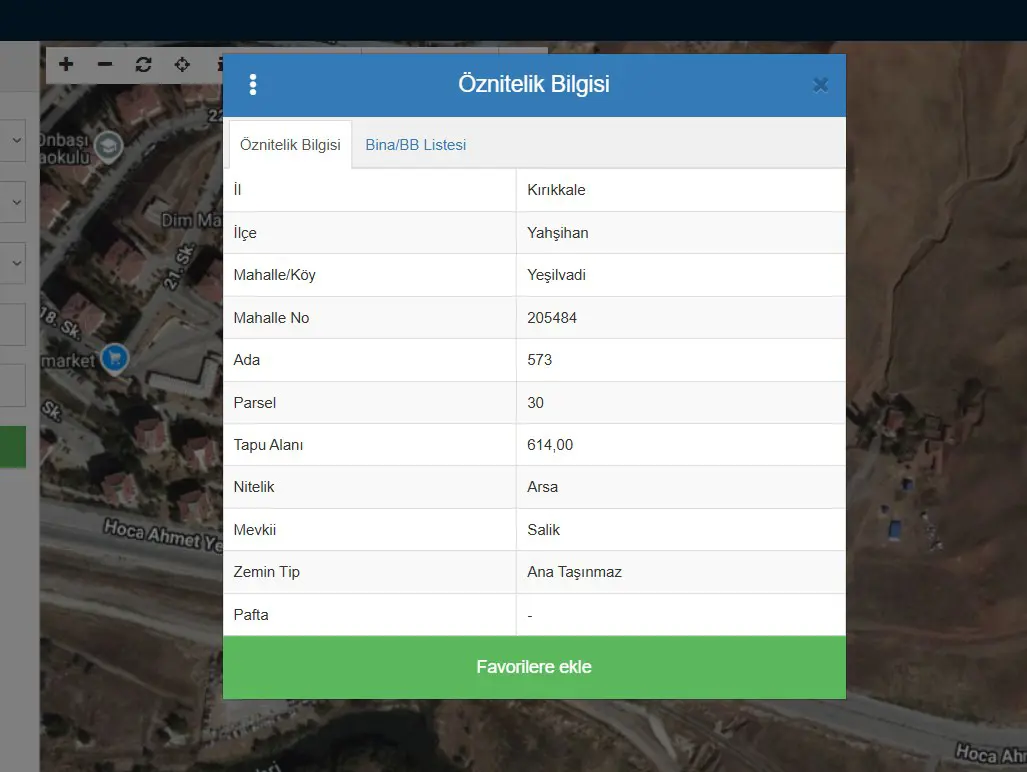Click the Nitelik value Arsa
The image size is (1027, 772).
coord(542,487)
